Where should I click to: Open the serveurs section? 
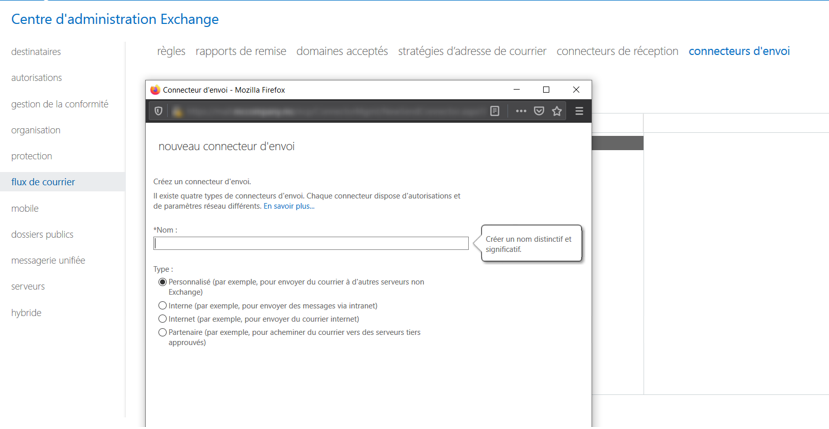pos(28,286)
